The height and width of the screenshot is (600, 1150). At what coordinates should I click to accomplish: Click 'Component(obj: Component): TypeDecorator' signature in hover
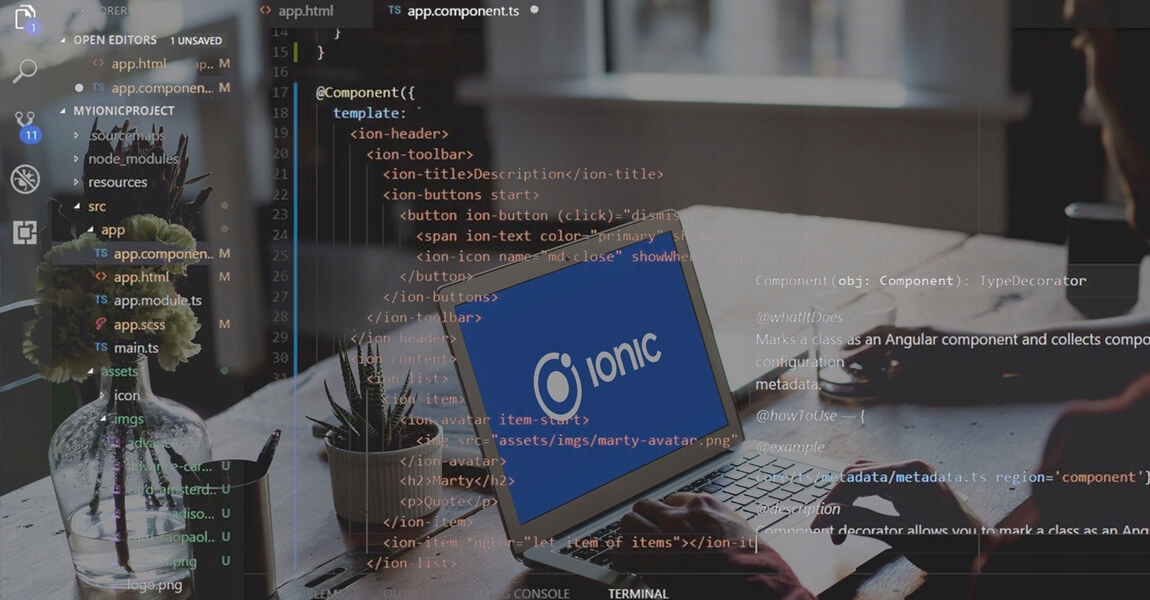(x=921, y=281)
